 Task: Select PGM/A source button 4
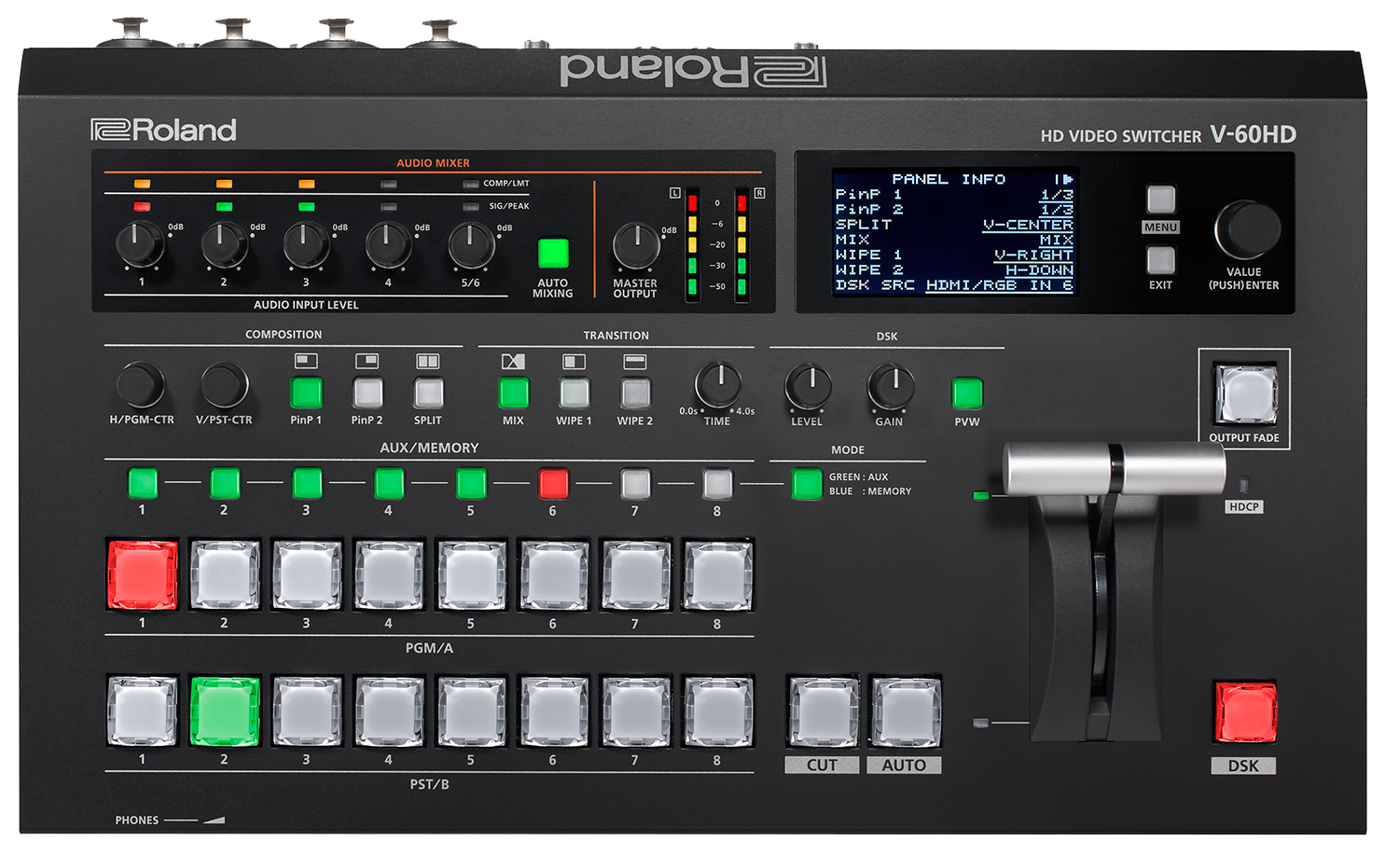coord(389,575)
